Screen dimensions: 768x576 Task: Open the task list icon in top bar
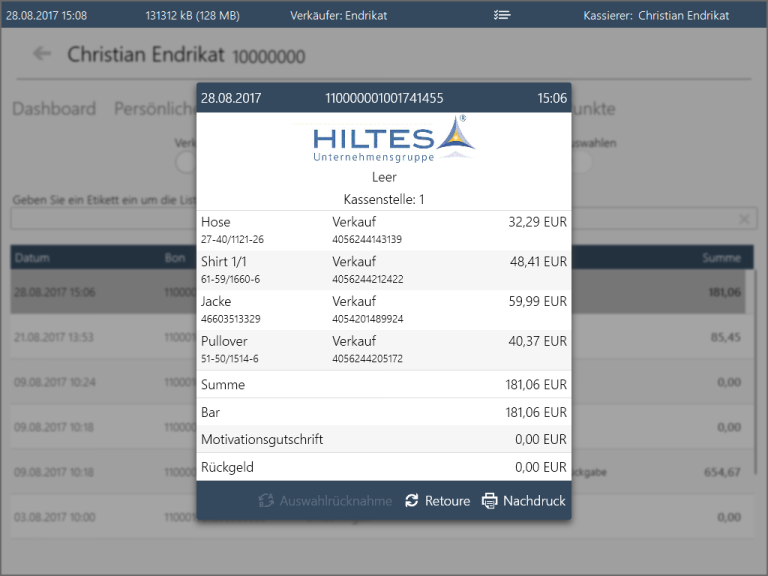tap(502, 15)
